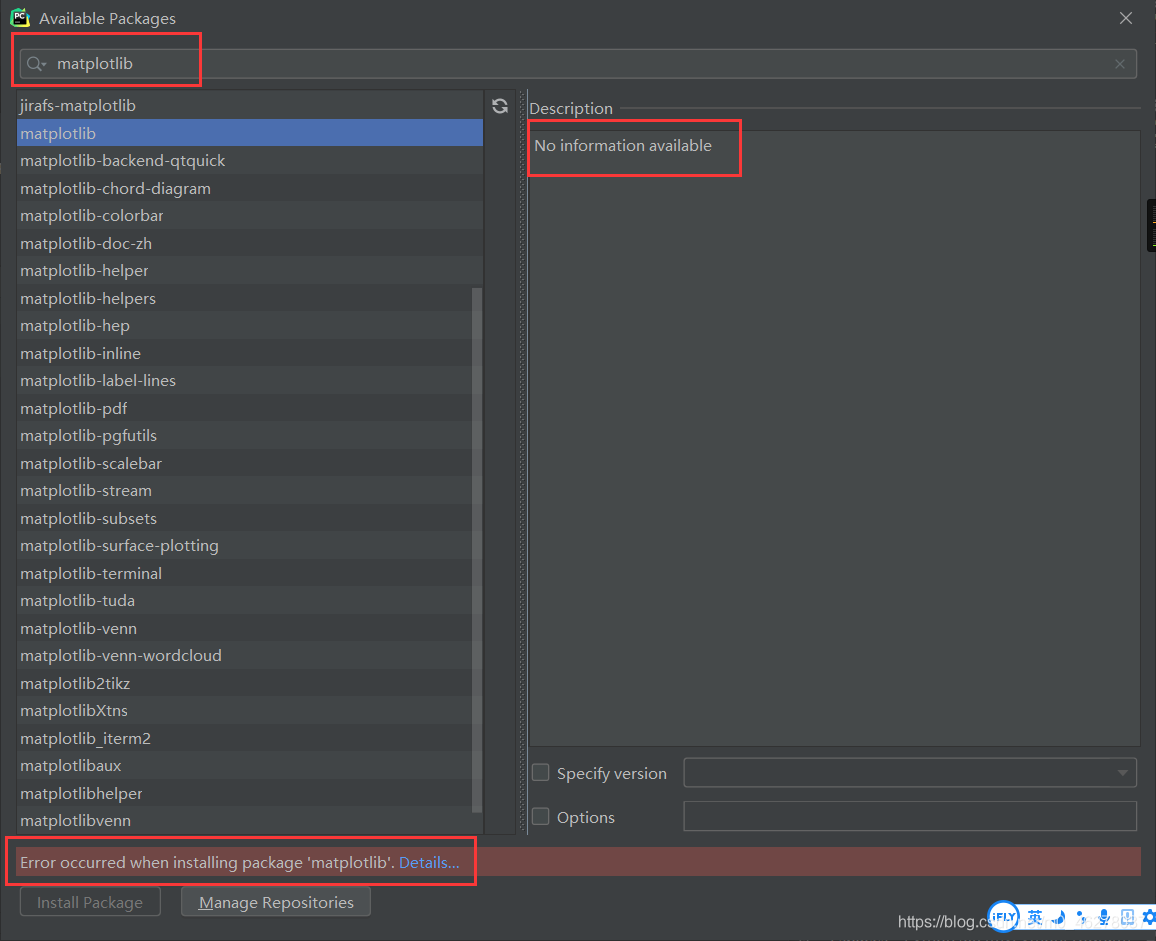Select matplotlib-subsets package
The image size is (1156, 941).
(244, 518)
